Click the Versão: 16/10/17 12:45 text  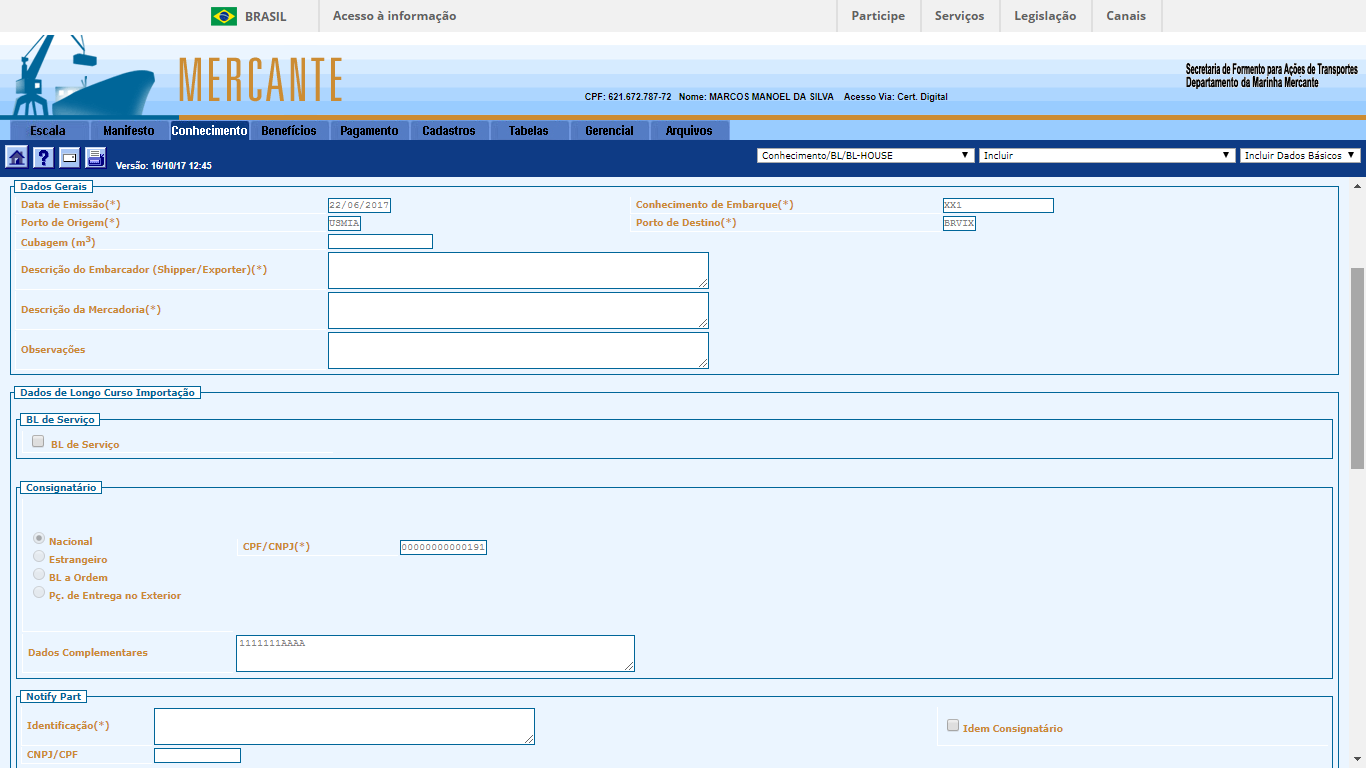[164, 166]
